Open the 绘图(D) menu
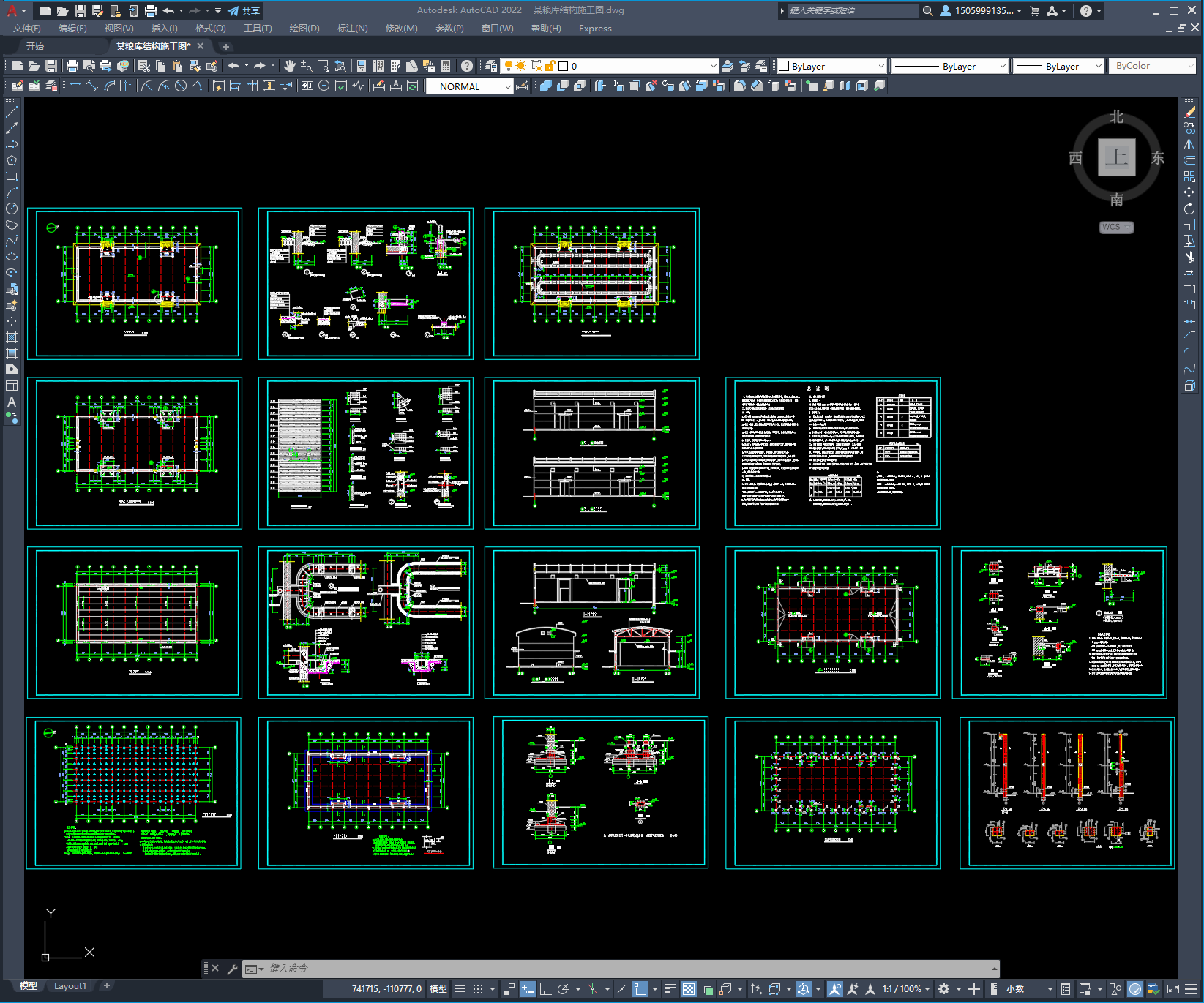Image resolution: width=1204 pixels, height=1003 pixels. (x=304, y=29)
